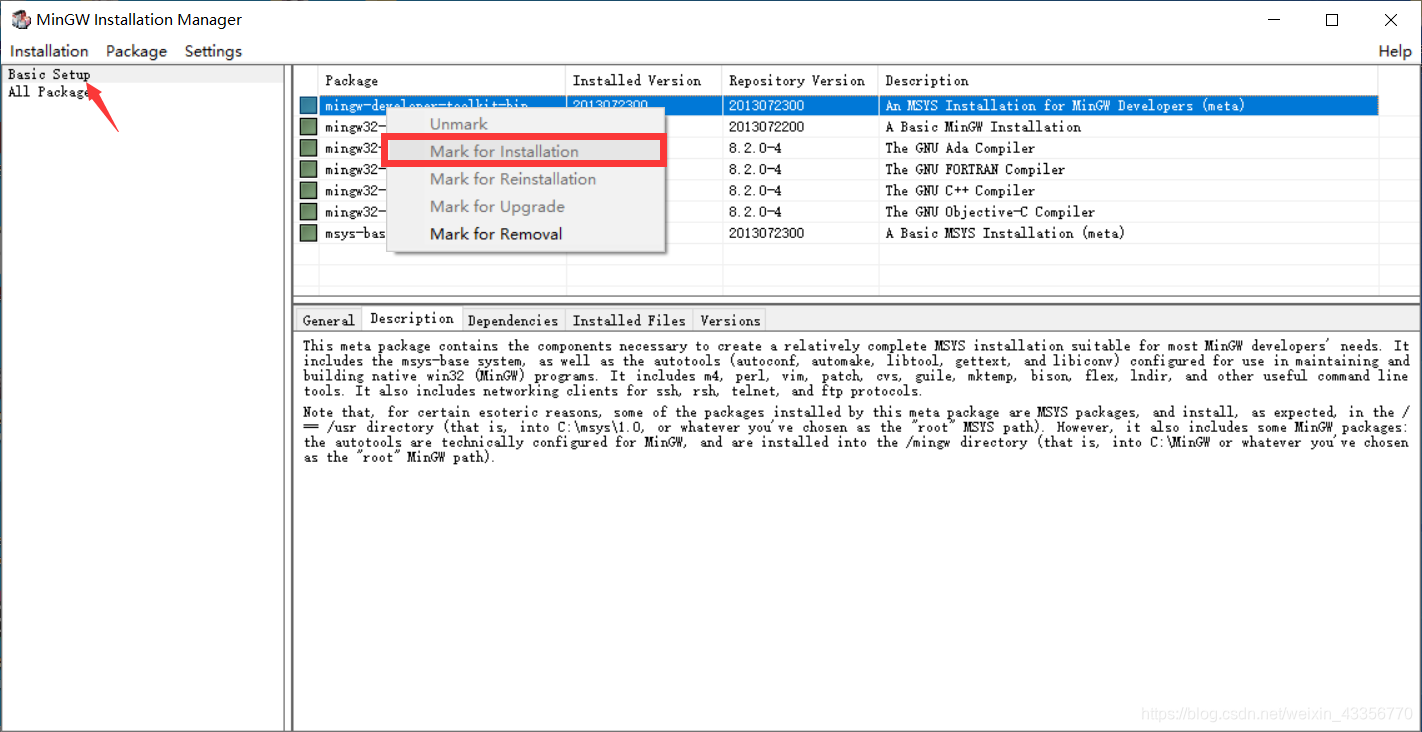Image resolution: width=1422 pixels, height=732 pixels.
Task: Click the 8.2.0-4 version in C++ row
Action: (755, 190)
